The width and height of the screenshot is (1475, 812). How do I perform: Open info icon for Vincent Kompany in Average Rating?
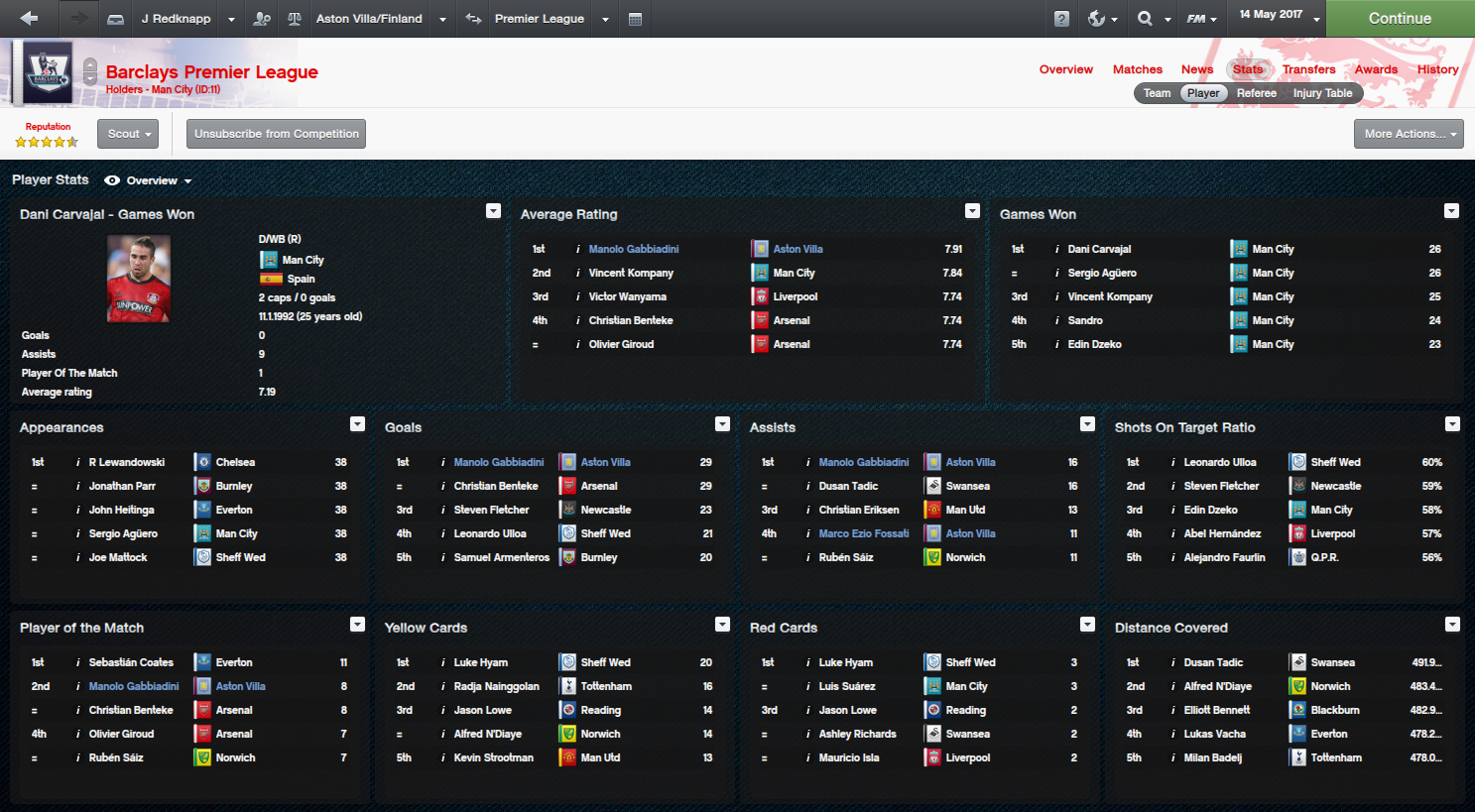click(x=578, y=273)
